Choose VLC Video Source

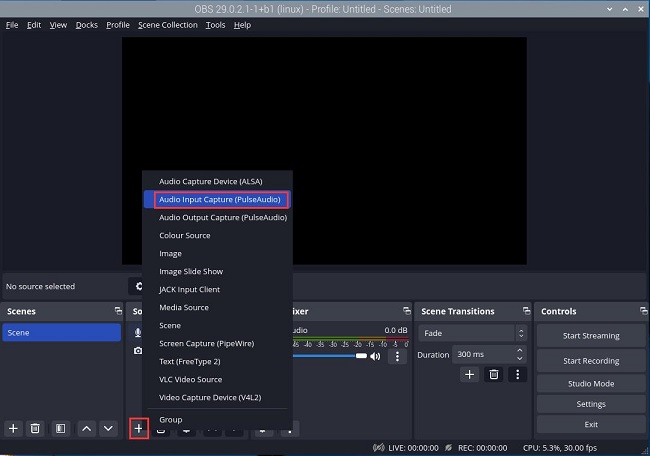tap(217, 379)
